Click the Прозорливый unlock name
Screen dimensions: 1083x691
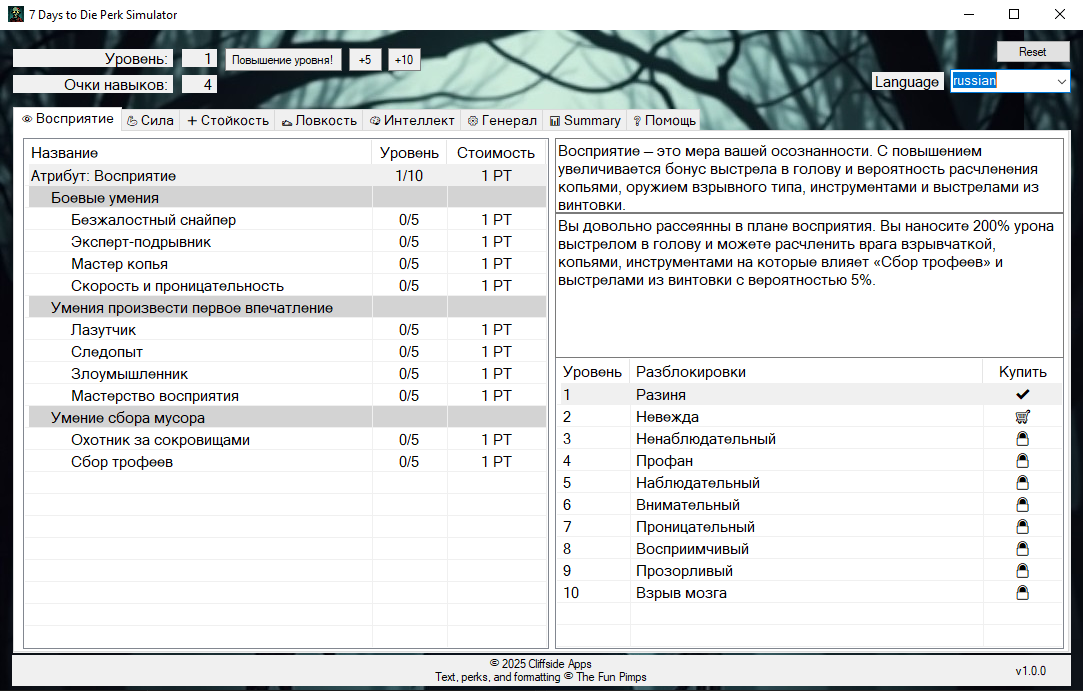coord(684,571)
